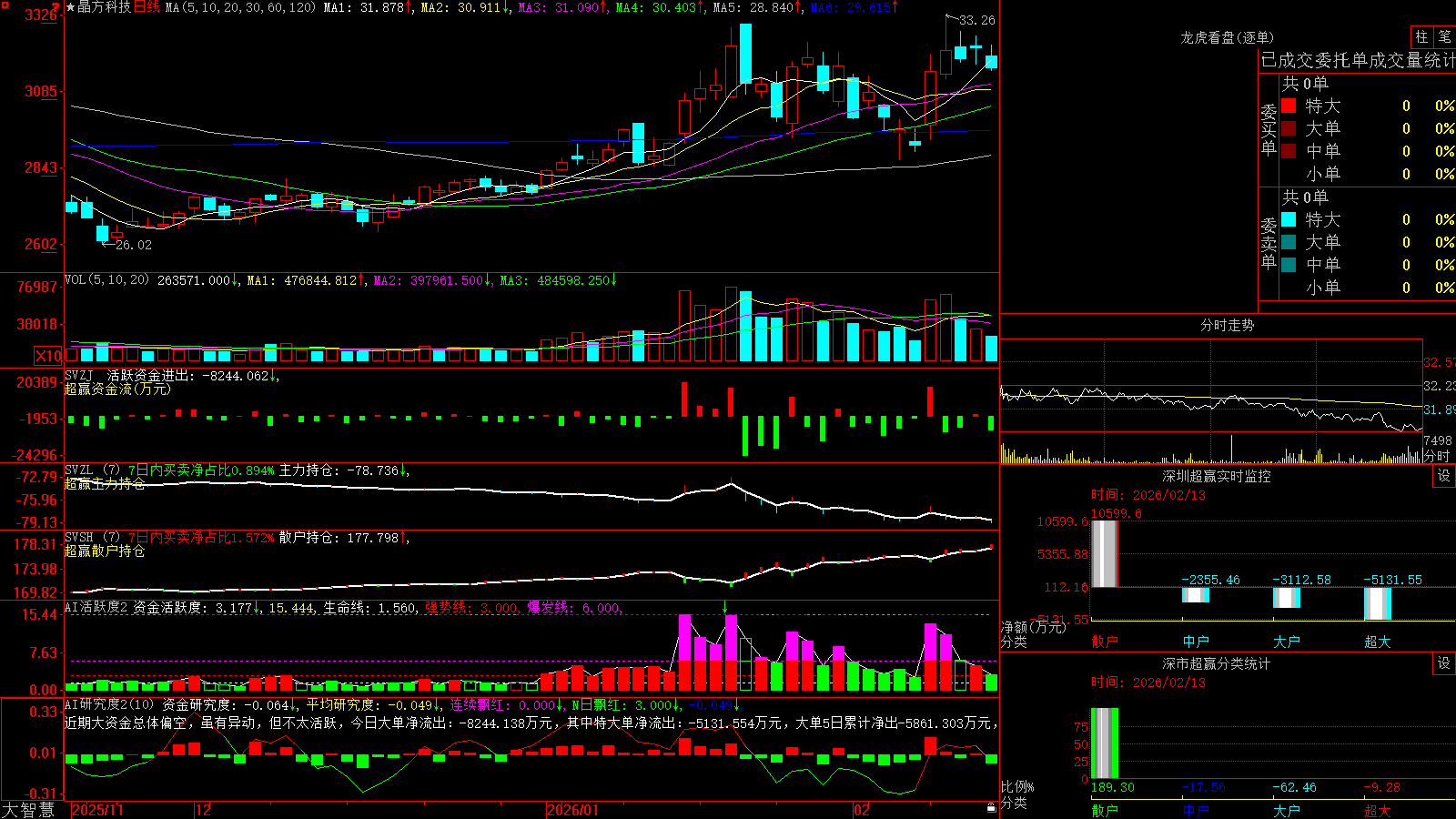Viewport: 1456px width, 819px height.
Task: Click the lock icon on the timeline bar
Action: [x=991, y=807]
